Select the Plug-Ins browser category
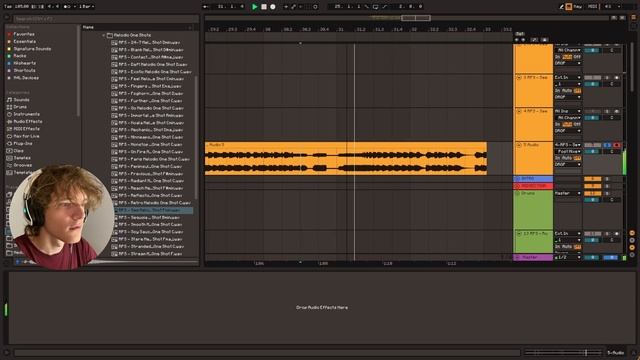This screenshot has width=640, height=360. point(23,144)
